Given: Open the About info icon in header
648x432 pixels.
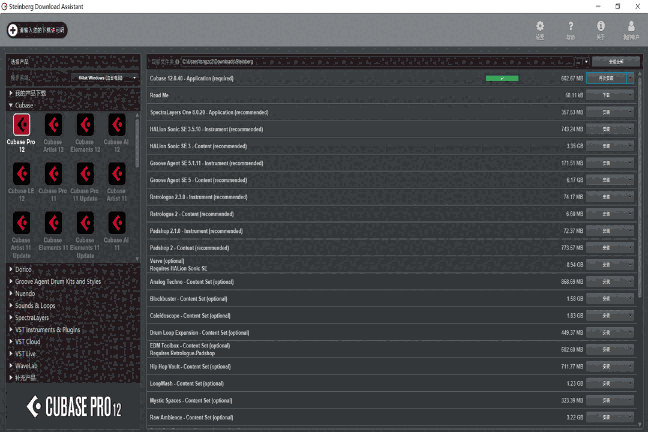Looking at the screenshot, I should pyautogui.click(x=600, y=26).
